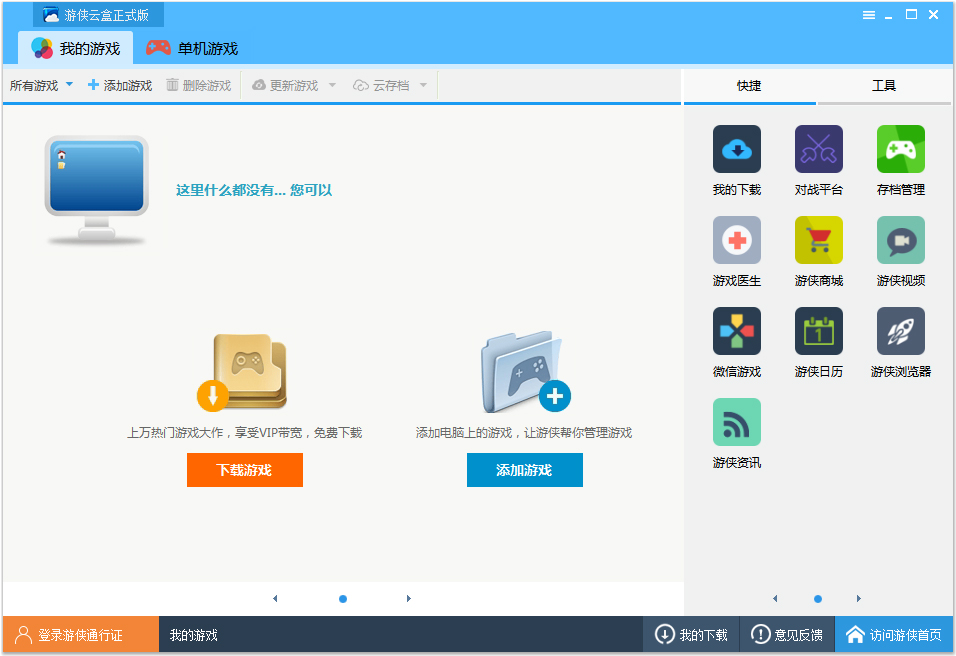Click the blue gamepad folder plus icon

526,372
